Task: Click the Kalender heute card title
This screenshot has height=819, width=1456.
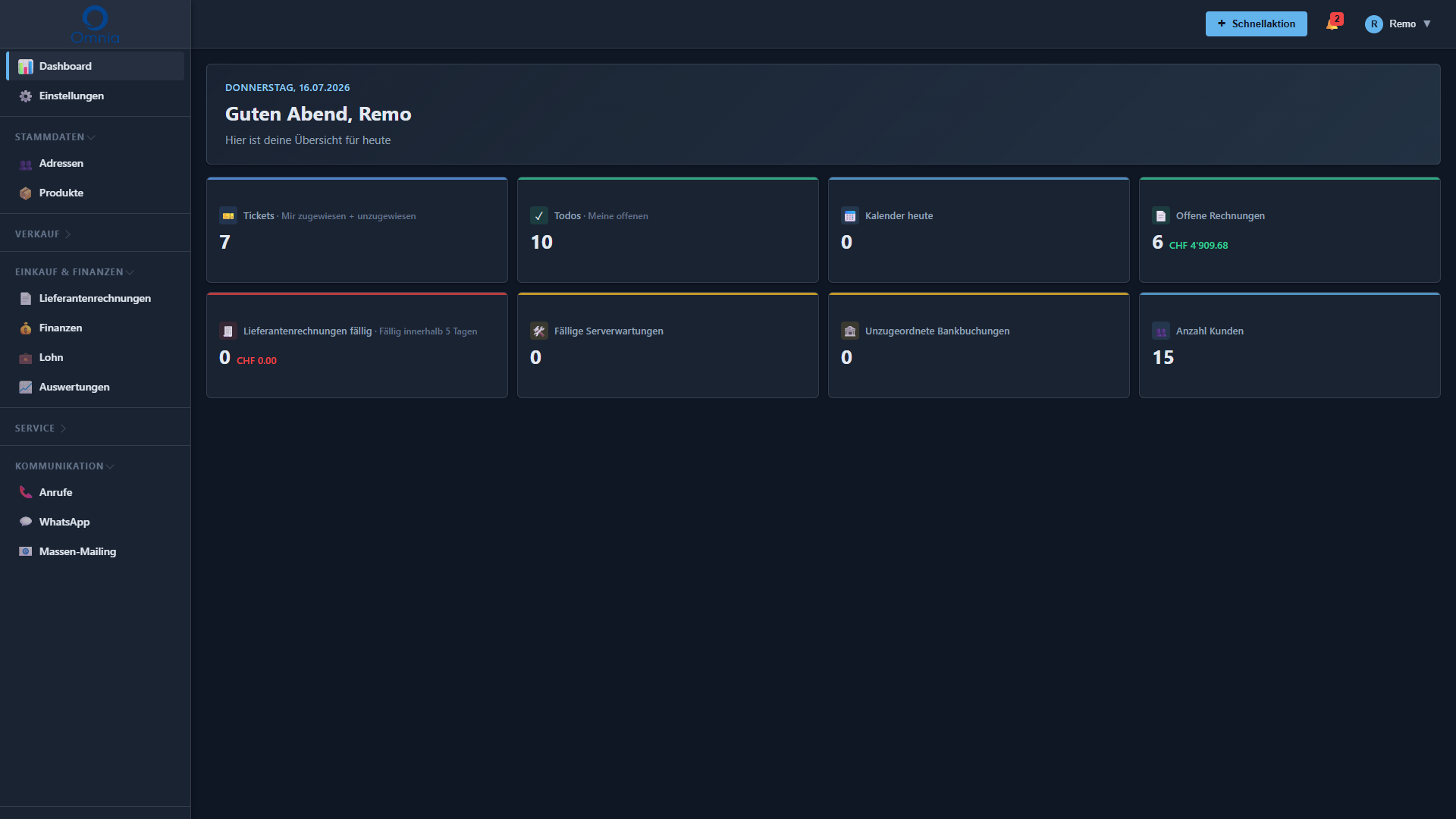Action: click(x=899, y=216)
